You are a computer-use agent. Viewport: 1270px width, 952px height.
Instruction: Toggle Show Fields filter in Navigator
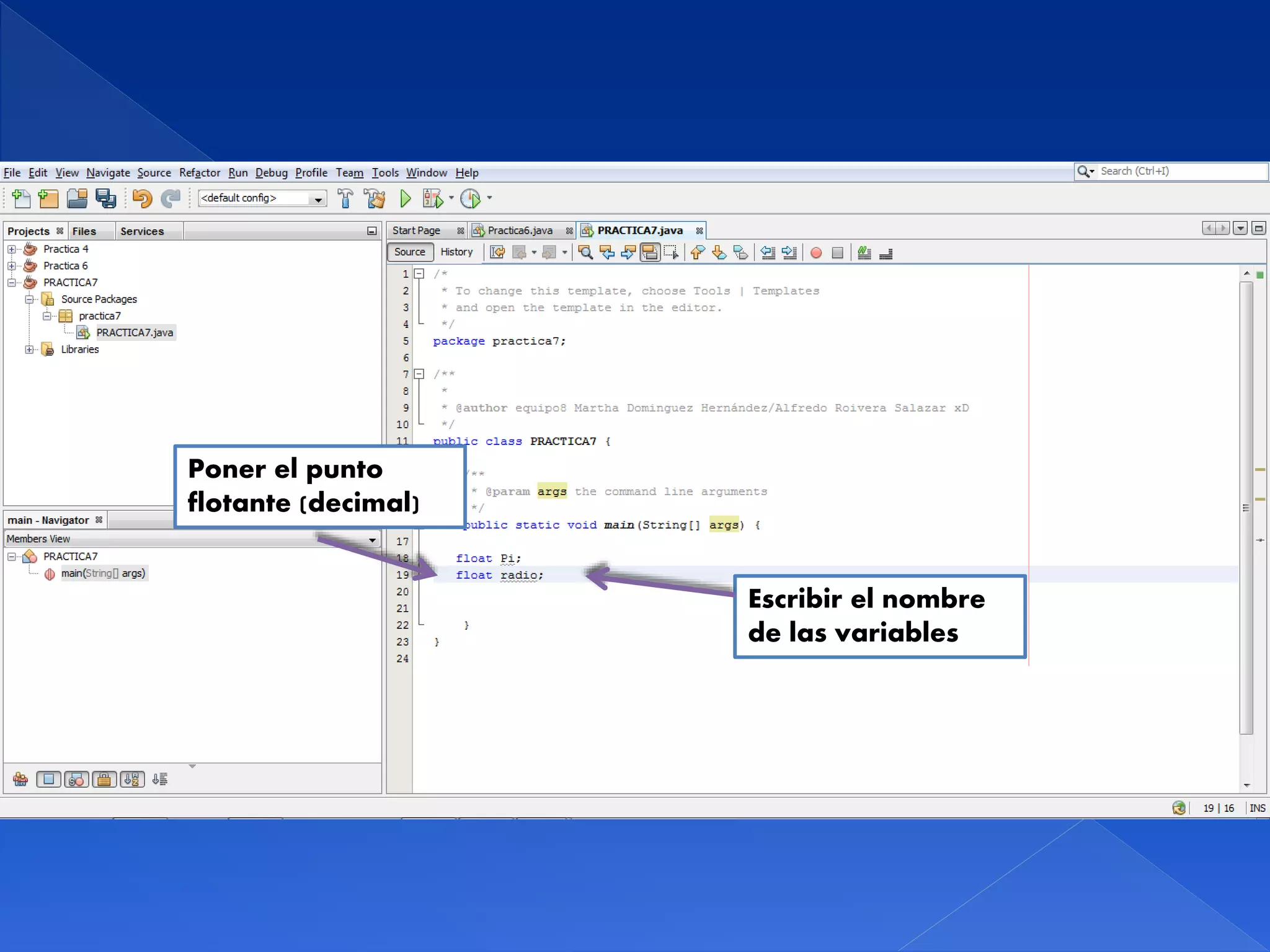point(48,779)
